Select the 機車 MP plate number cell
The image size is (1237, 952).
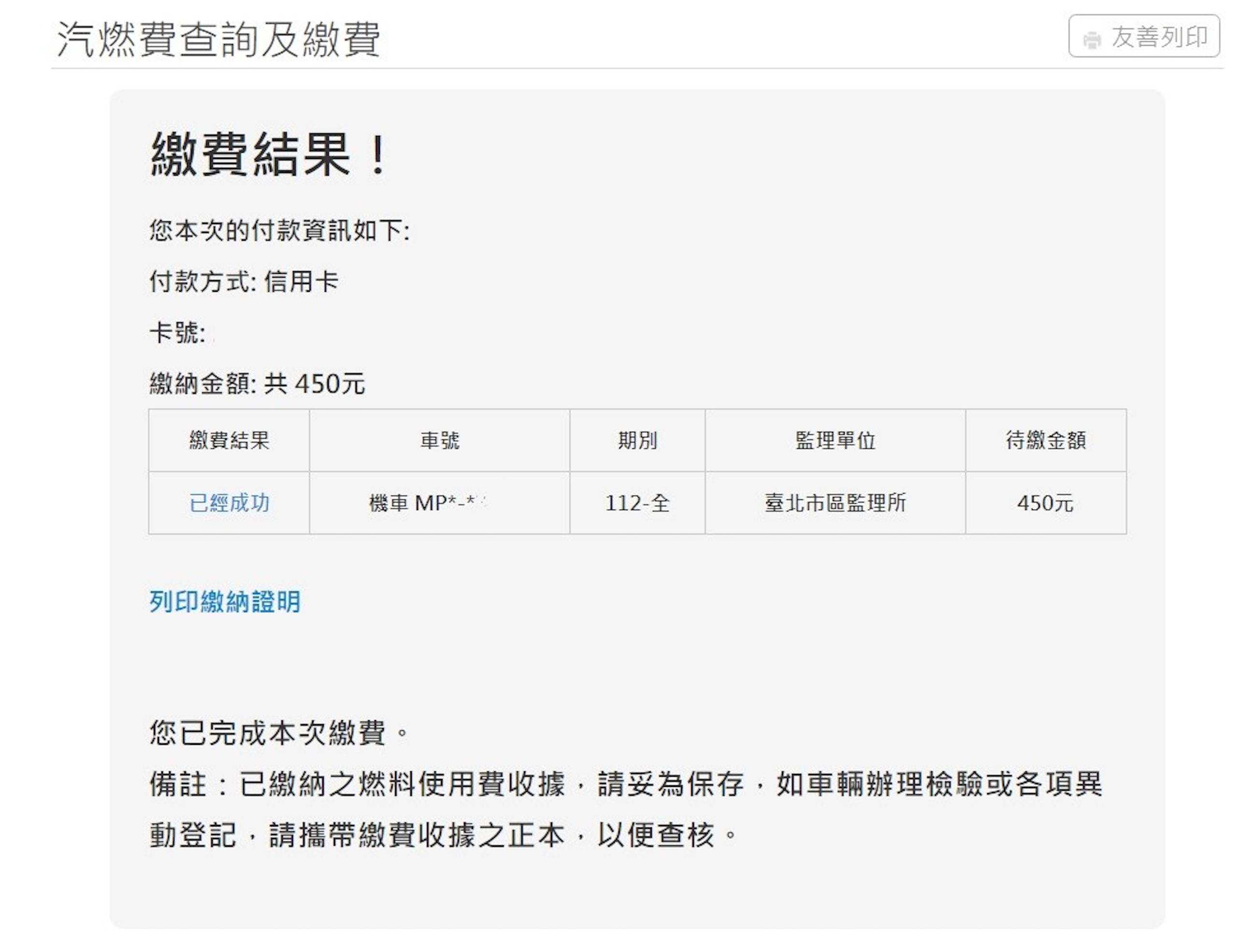(x=440, y=503)
